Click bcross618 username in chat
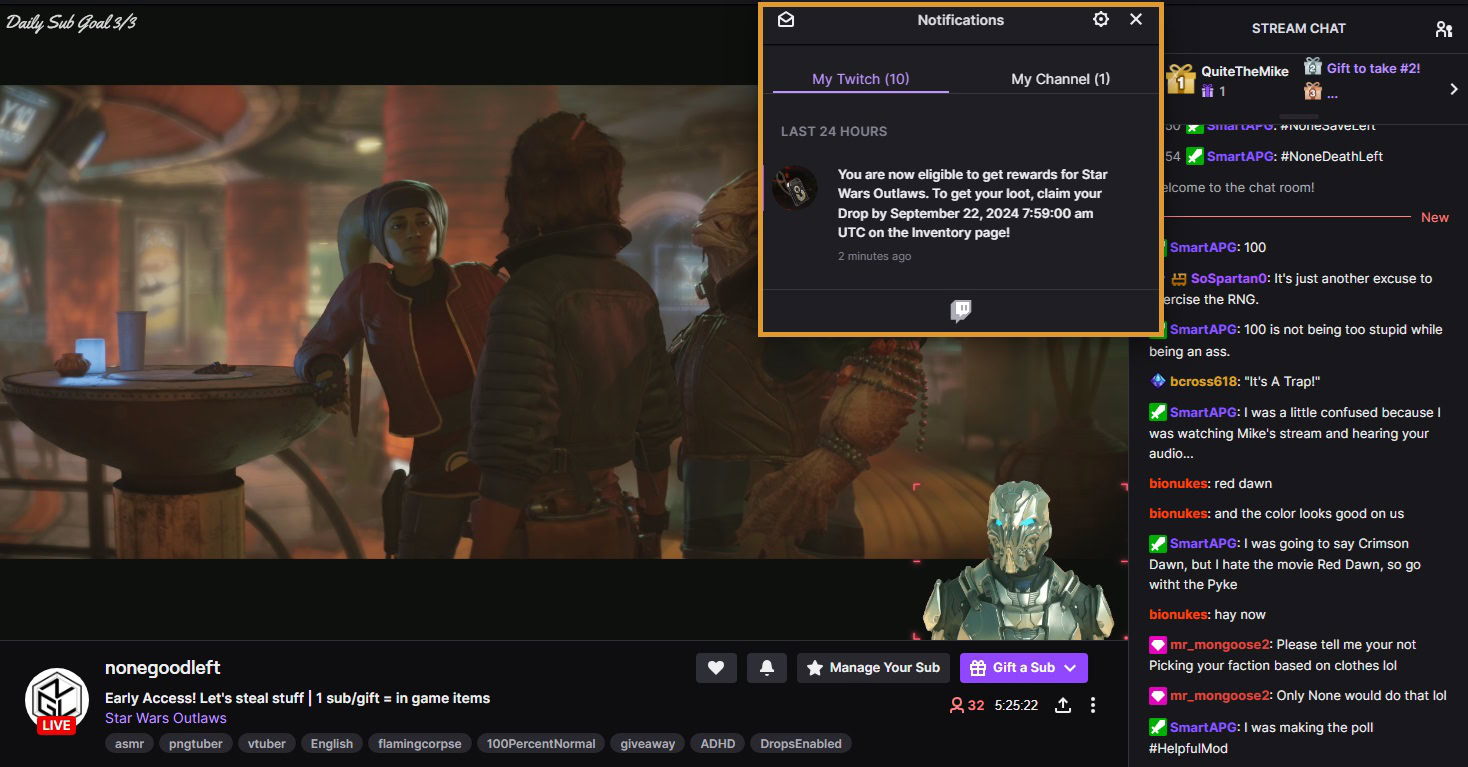 point(1205,381)
